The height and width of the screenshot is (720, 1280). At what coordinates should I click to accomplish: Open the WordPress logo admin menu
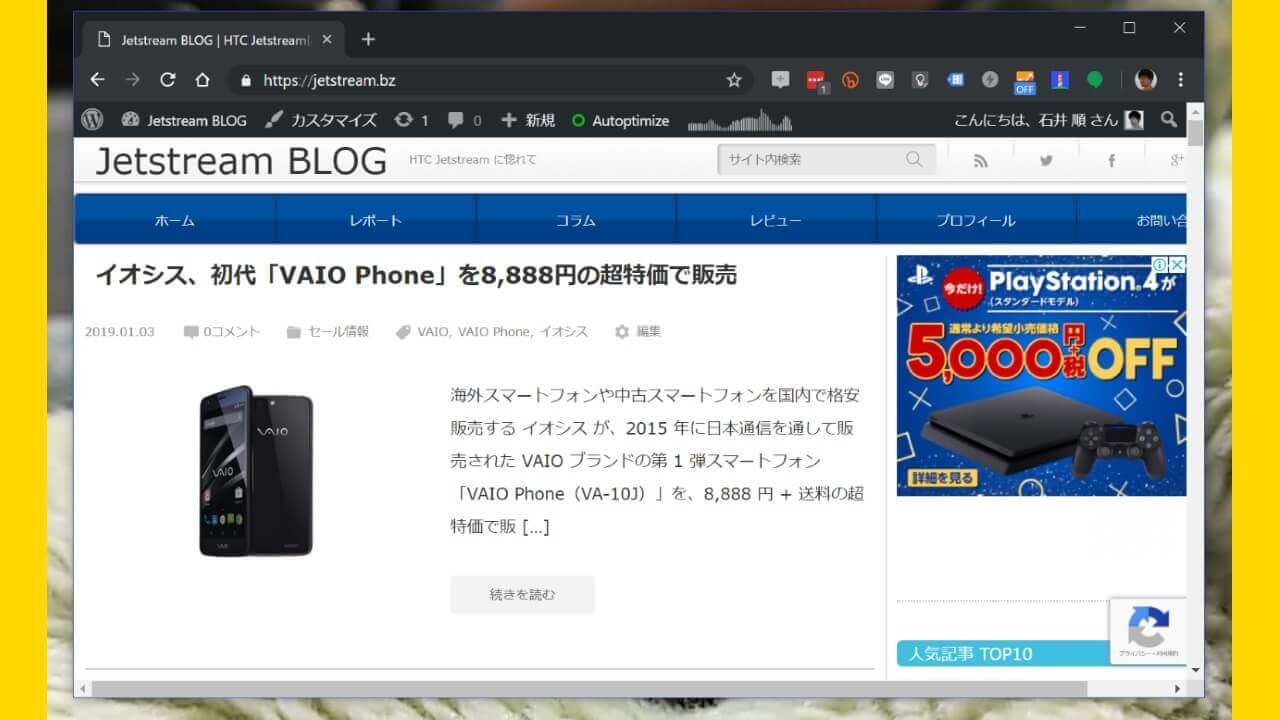93,120
